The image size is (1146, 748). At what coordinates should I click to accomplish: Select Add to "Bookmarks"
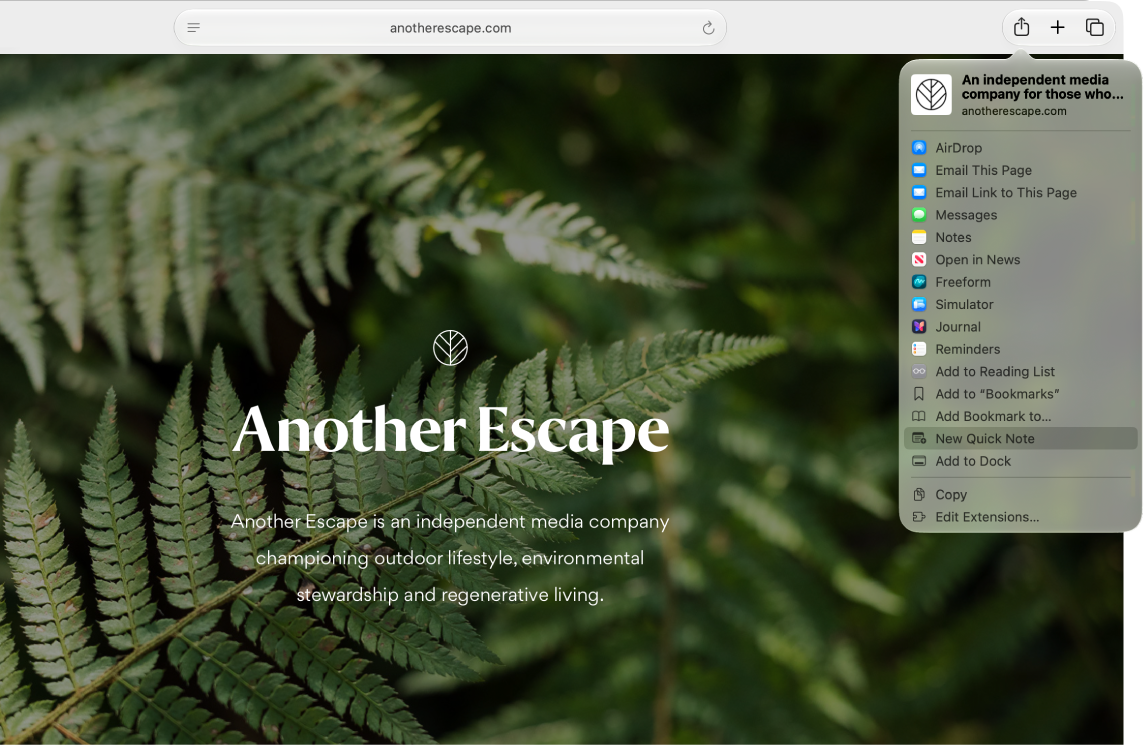click(x=1023, y=394)
